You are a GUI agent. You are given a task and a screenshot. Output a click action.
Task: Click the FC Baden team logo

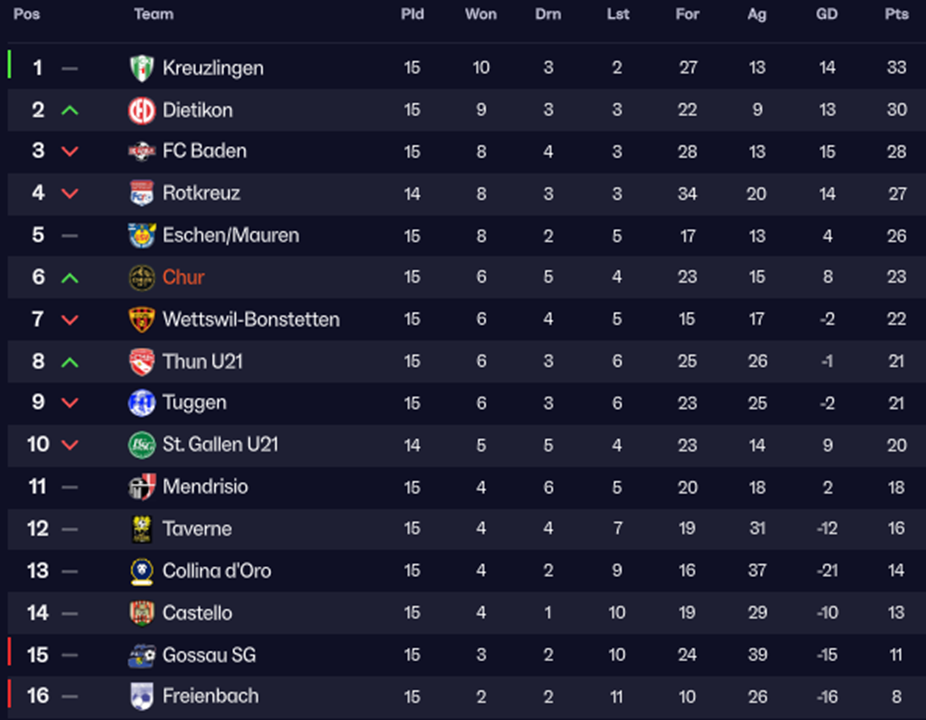point(141,151)
